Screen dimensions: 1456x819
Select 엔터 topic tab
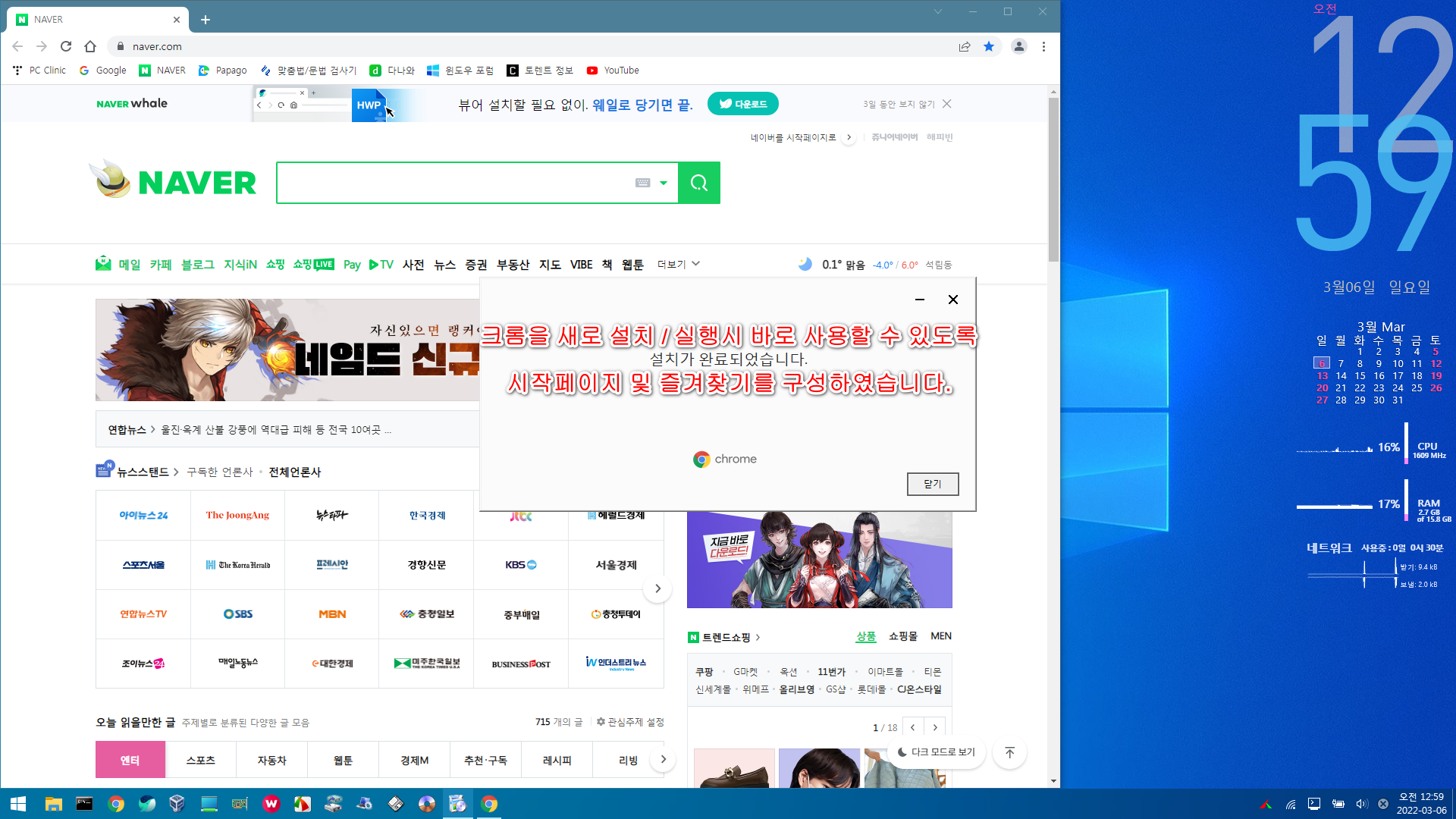point(130,760)
